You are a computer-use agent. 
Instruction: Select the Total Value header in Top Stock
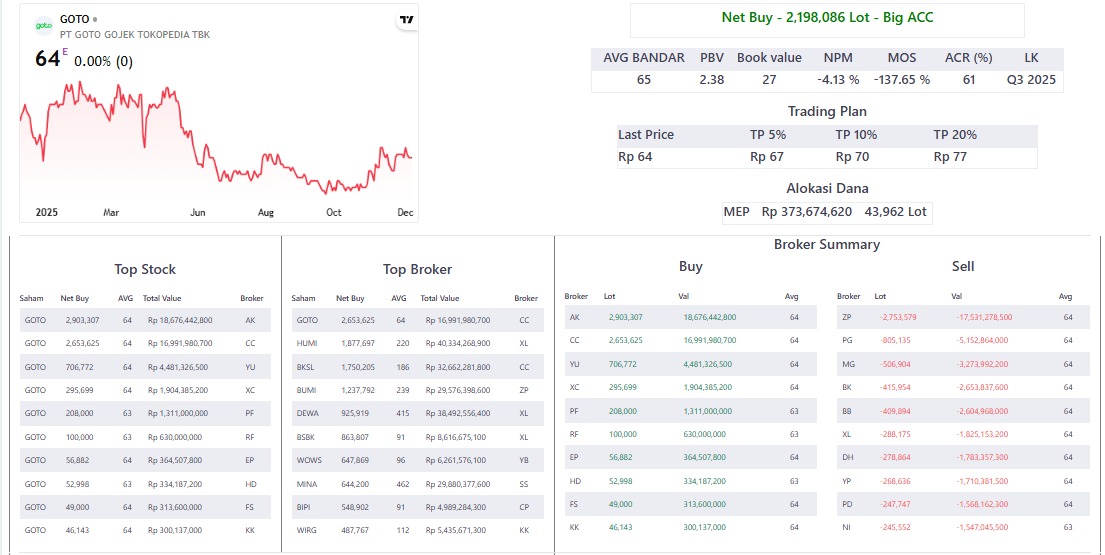click(161, 298)
